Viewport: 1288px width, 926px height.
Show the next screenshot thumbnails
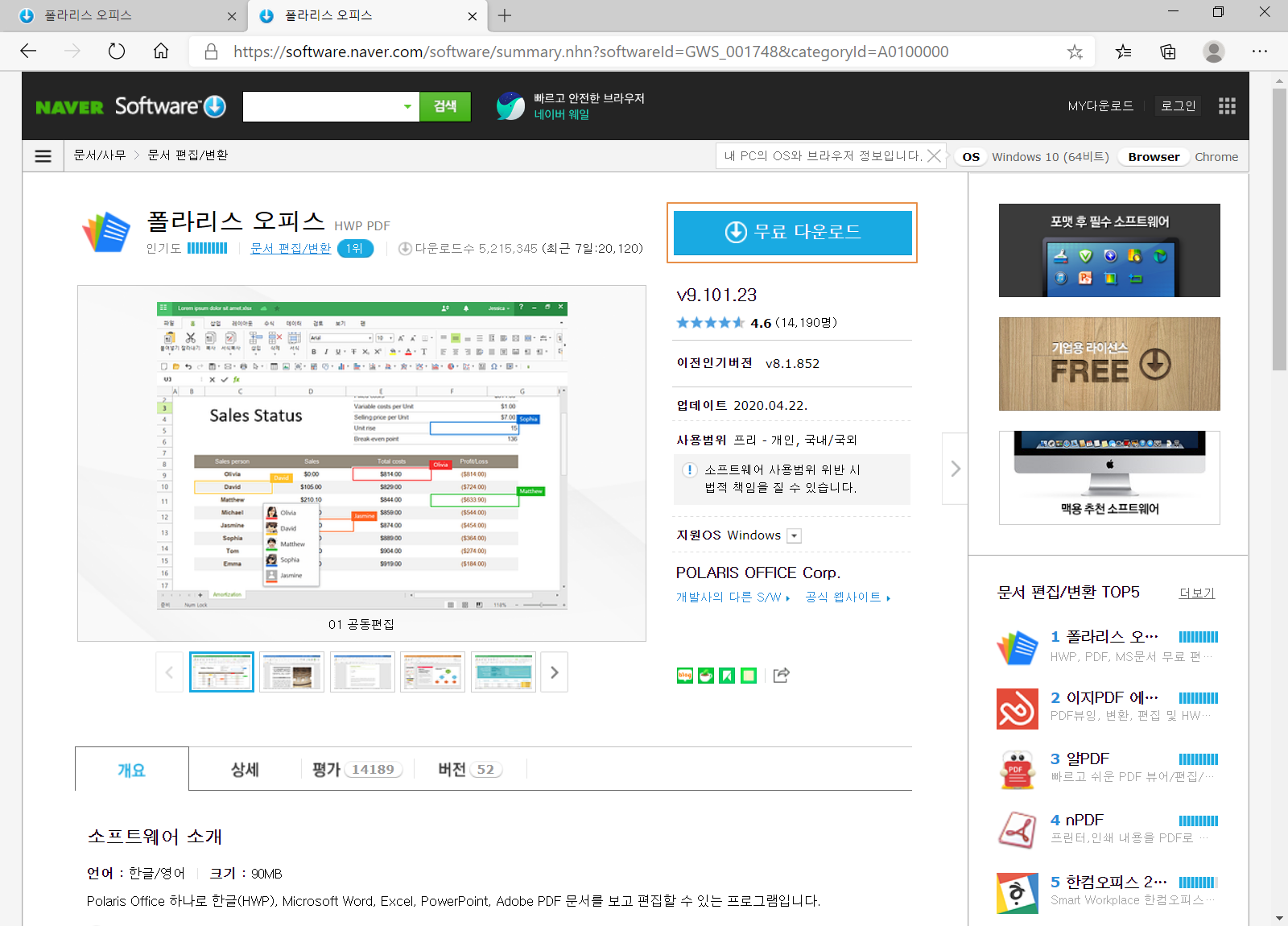pyautogui.click(x=554, y=672)
